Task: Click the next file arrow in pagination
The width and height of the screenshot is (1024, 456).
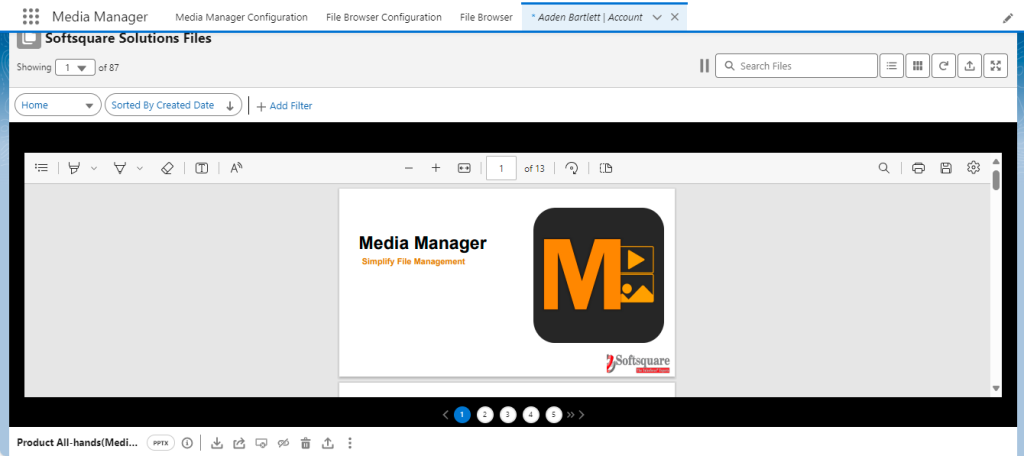Action: pyautogui.click(x=582, y=414)
